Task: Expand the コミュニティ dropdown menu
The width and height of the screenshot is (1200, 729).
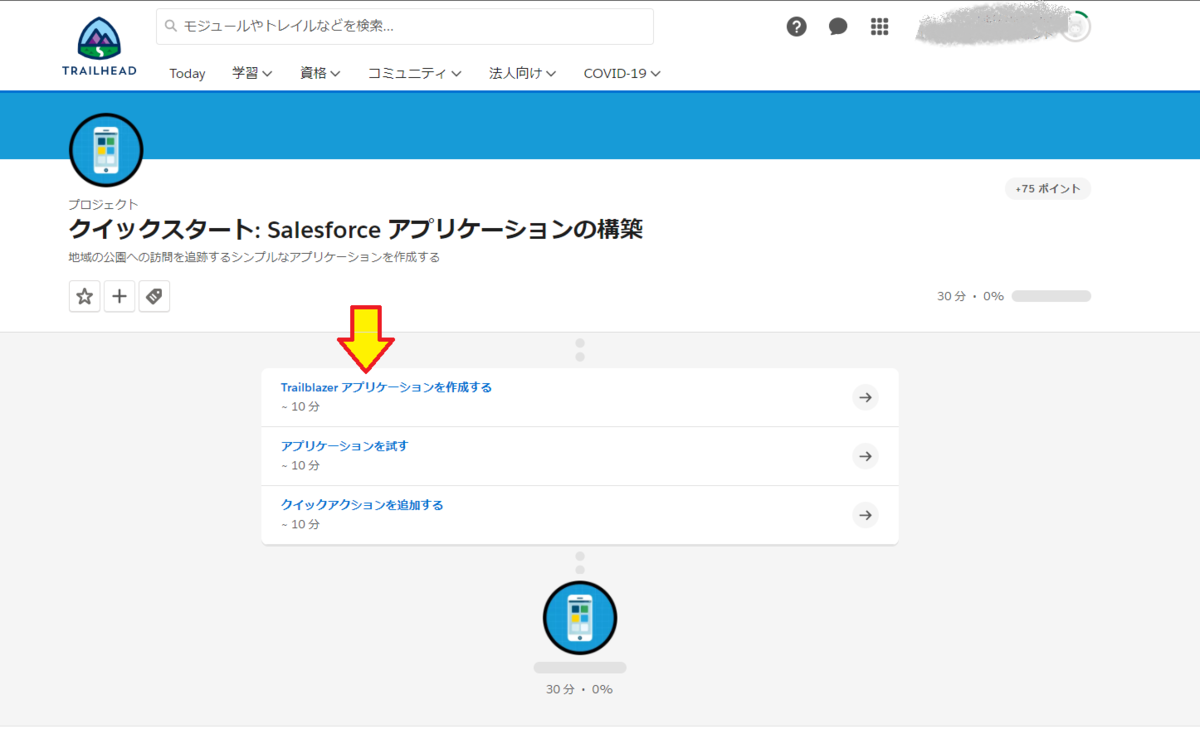Action: pyautogui.click(x=414, y=73)
